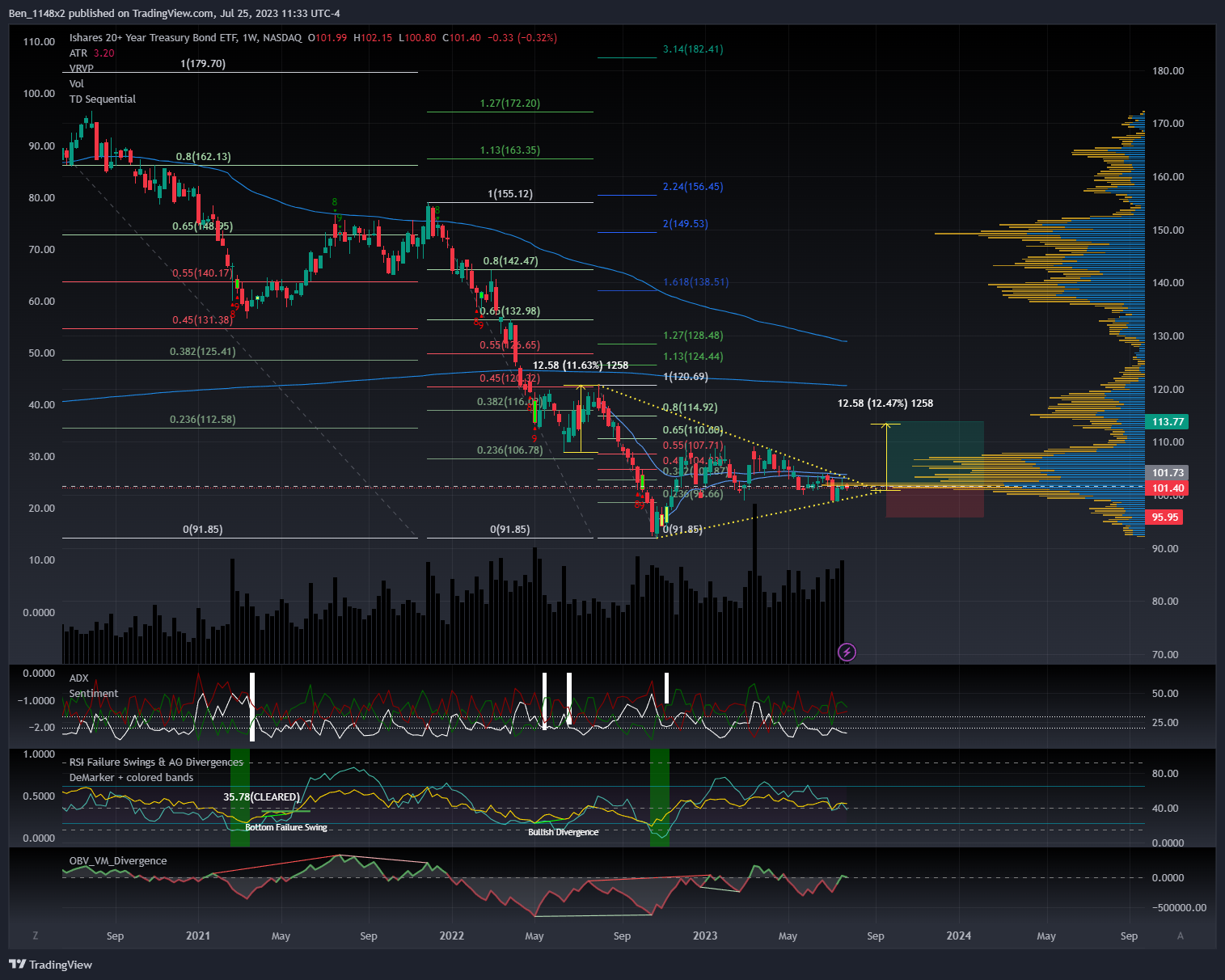Click the 0.8(162.13) Fibonacci label
This screenshot has height=980, width=1225.
[x=203, y=156]
